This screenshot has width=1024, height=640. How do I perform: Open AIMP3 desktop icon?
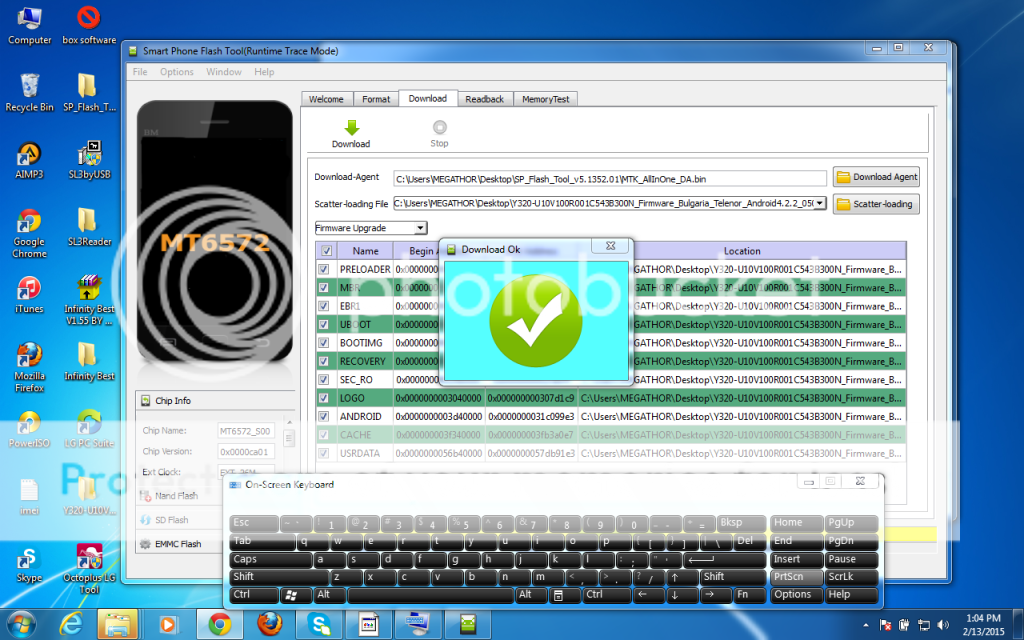[29, 155]
